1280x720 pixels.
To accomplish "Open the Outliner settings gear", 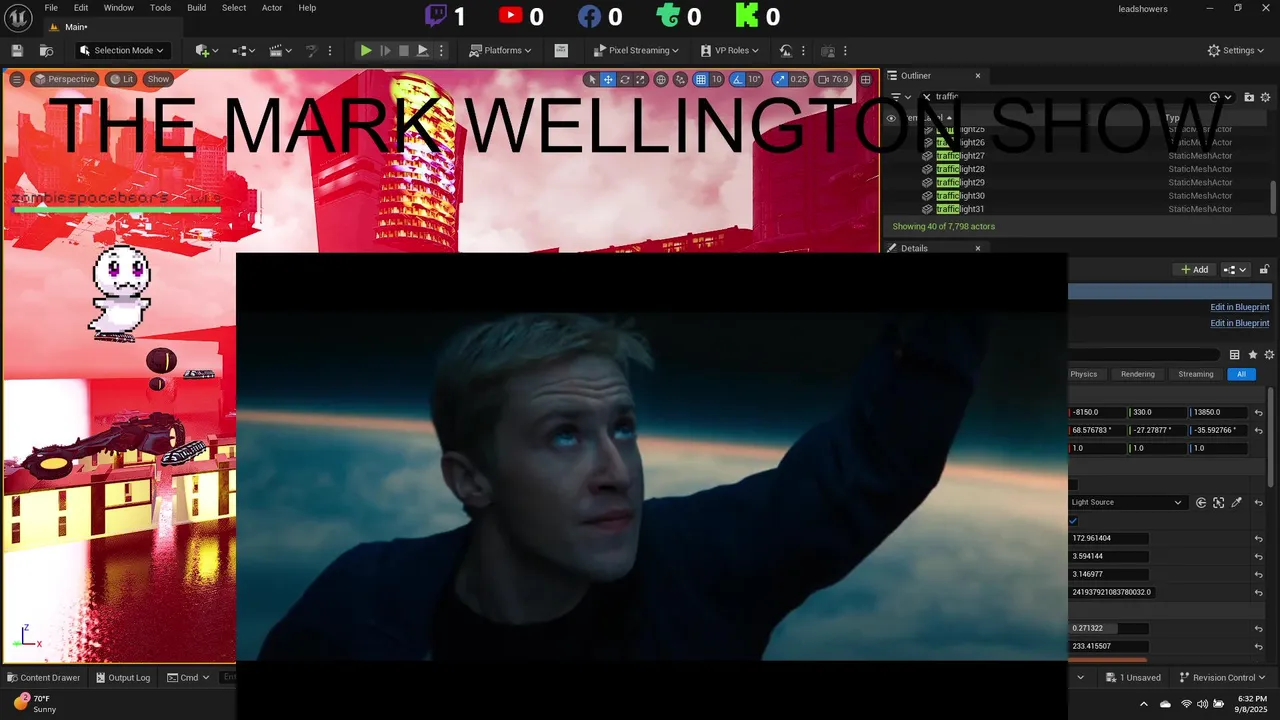I will click(1265, 97).
